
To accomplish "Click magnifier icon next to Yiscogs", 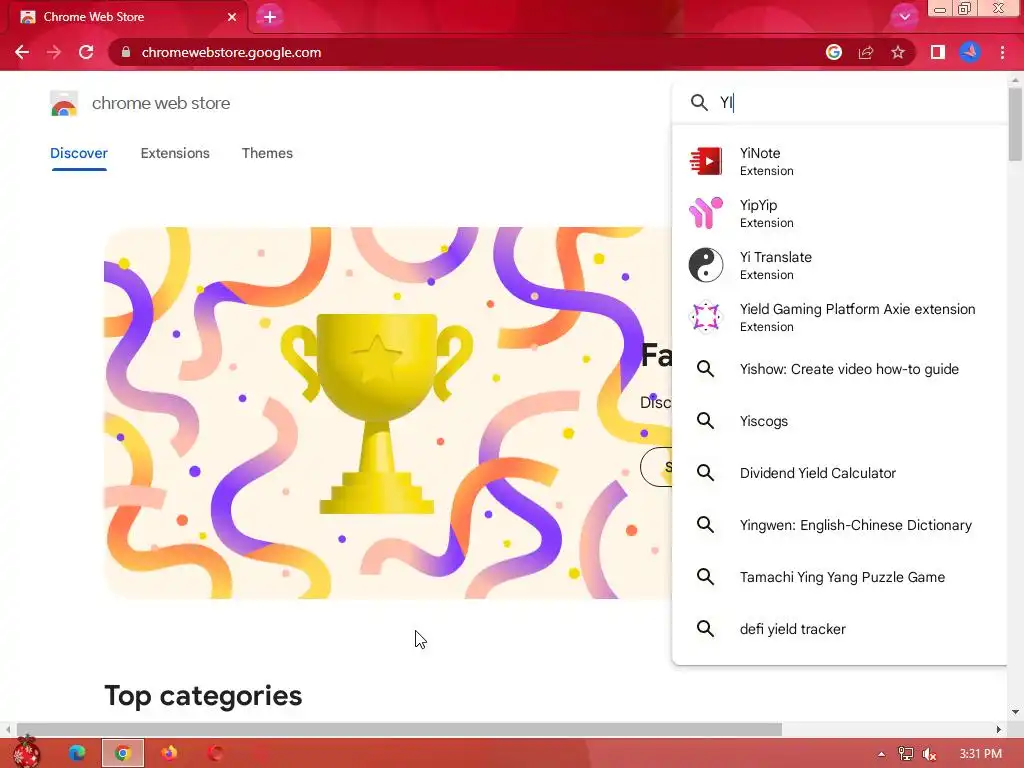I will click(705, 421).
